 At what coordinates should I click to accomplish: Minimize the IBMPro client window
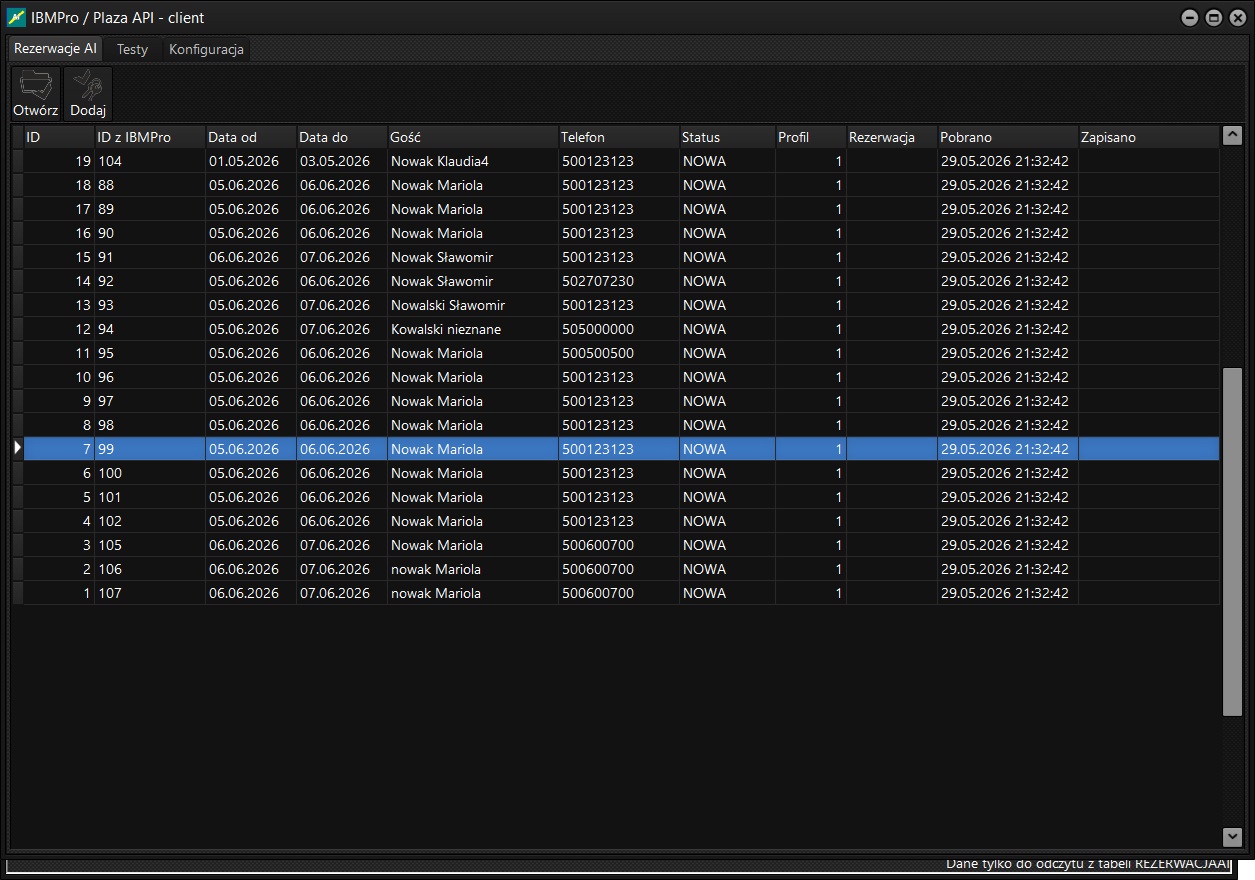(1190, 18)
